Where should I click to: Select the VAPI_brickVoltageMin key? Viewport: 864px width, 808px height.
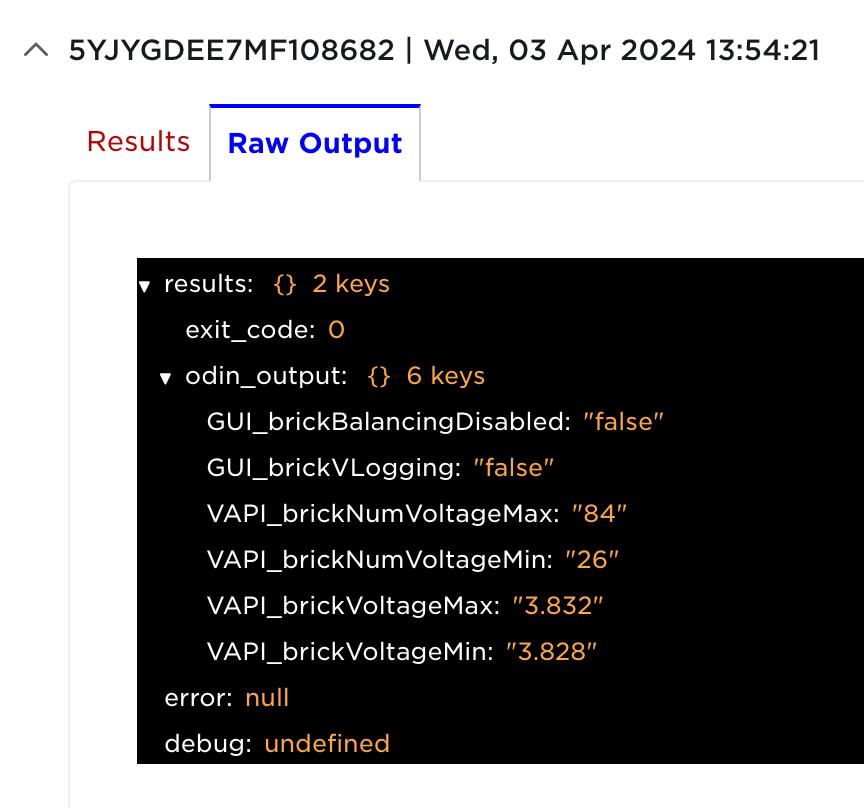coord(350,652)
